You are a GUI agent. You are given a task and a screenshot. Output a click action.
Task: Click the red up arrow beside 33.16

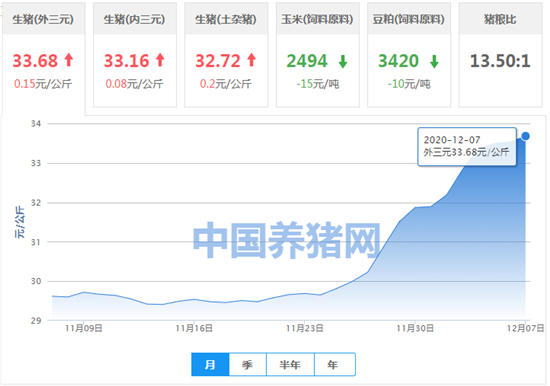[x=160, y=60]
